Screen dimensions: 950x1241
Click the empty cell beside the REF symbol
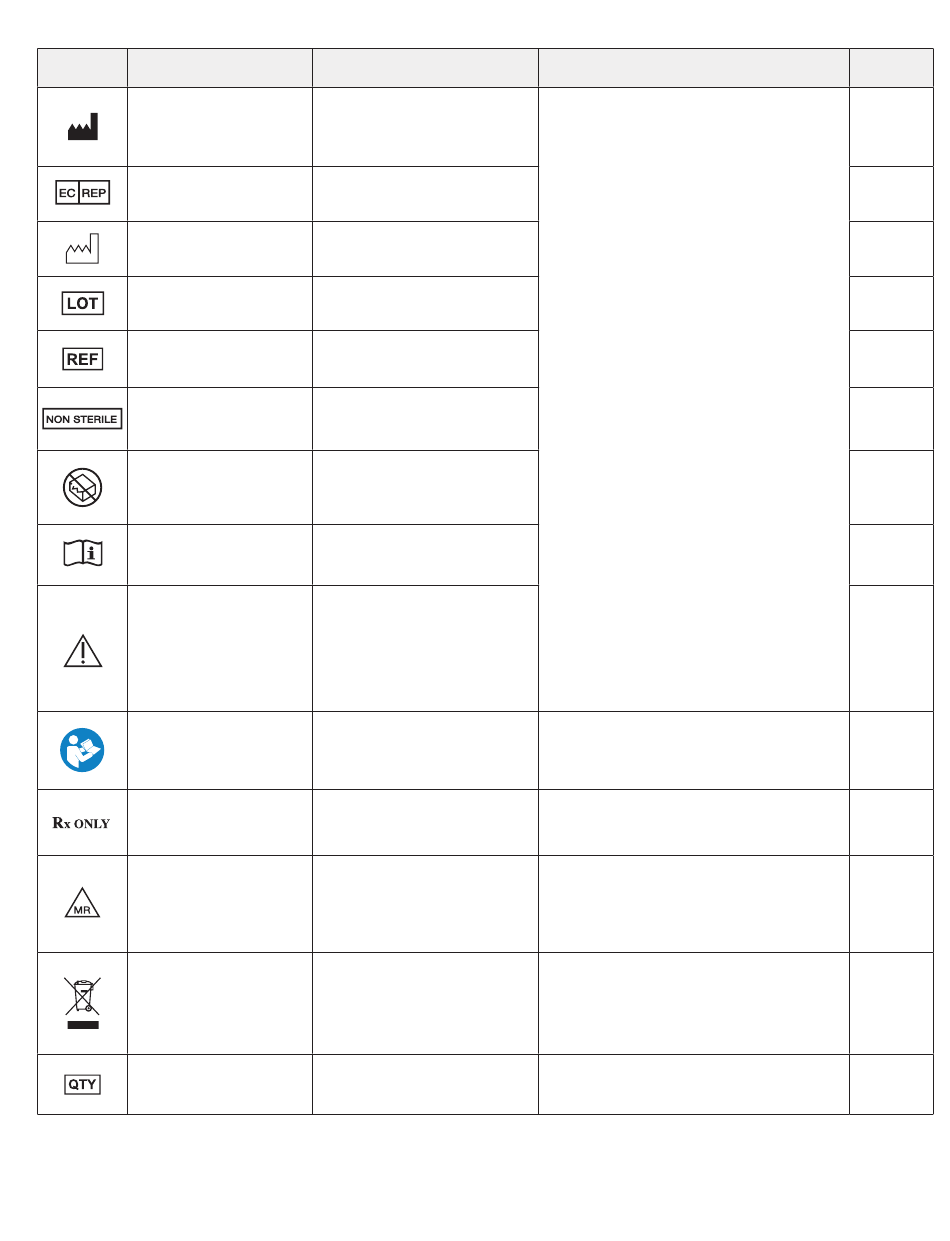pyautogui.click(x=220, y=359)
